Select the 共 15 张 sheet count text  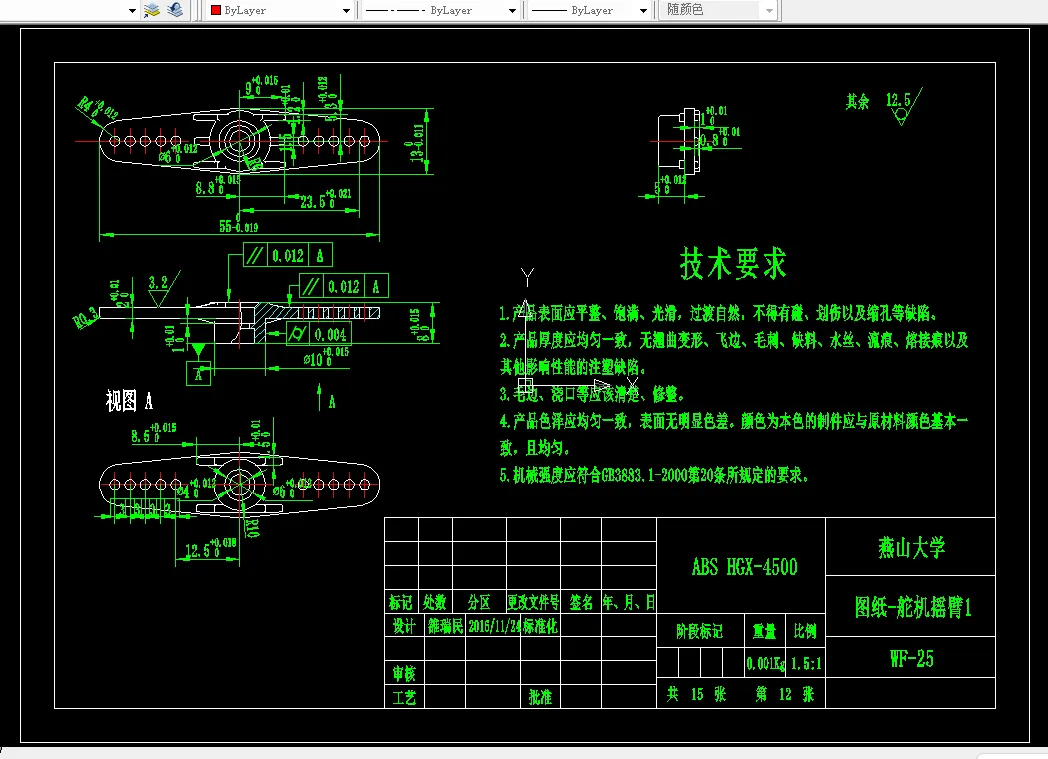(x=696, y=694)
